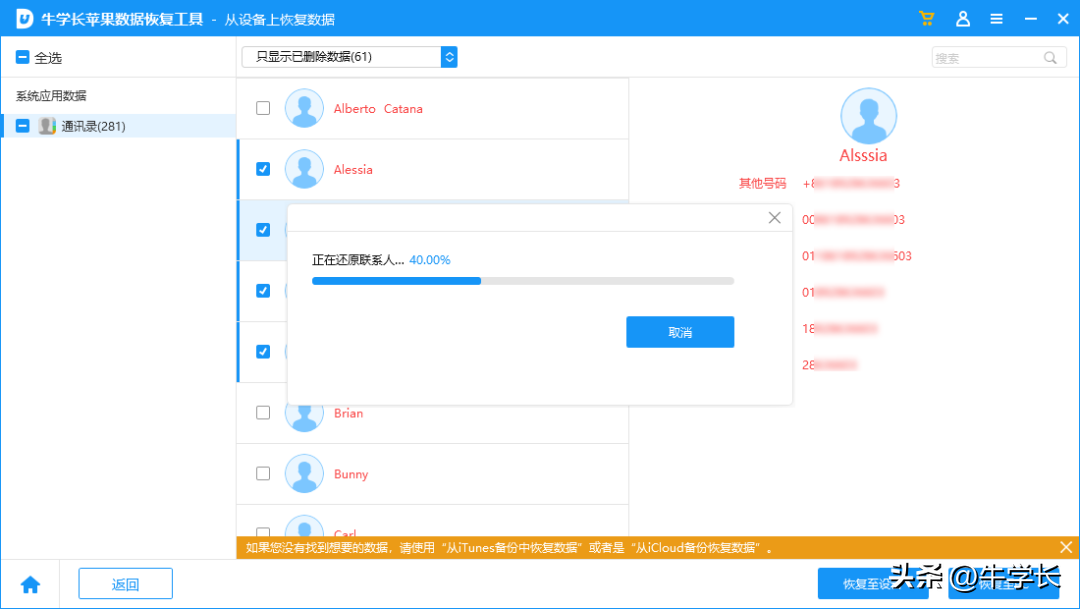Click the 通讯录 contacts icon in sidebar
Viewport: 1080px width, 609px height.
pos(47,126)
